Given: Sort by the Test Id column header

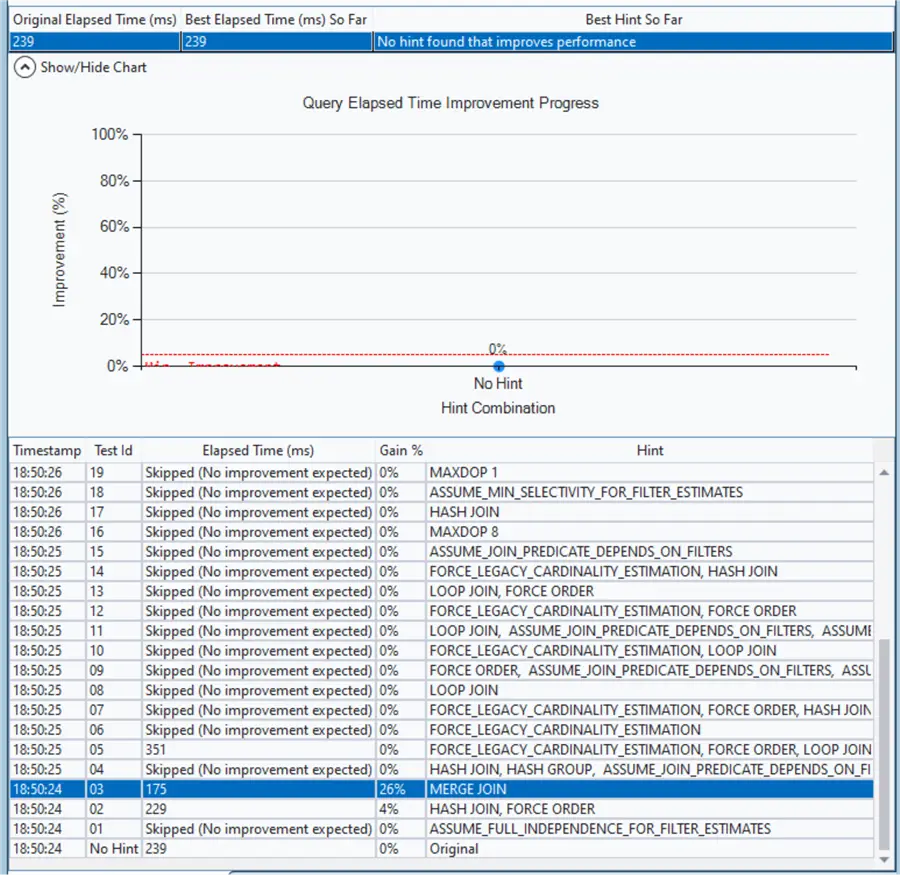Looking at the screenshot, I should (x=114, y=451).
